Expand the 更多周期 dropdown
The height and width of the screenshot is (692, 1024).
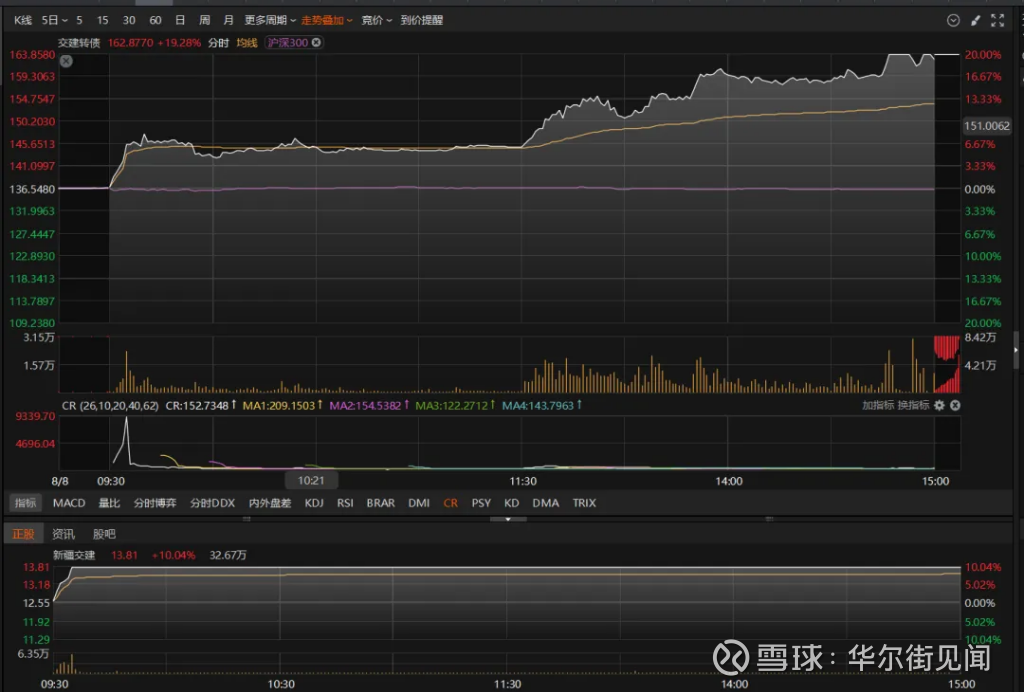[270, 20]
